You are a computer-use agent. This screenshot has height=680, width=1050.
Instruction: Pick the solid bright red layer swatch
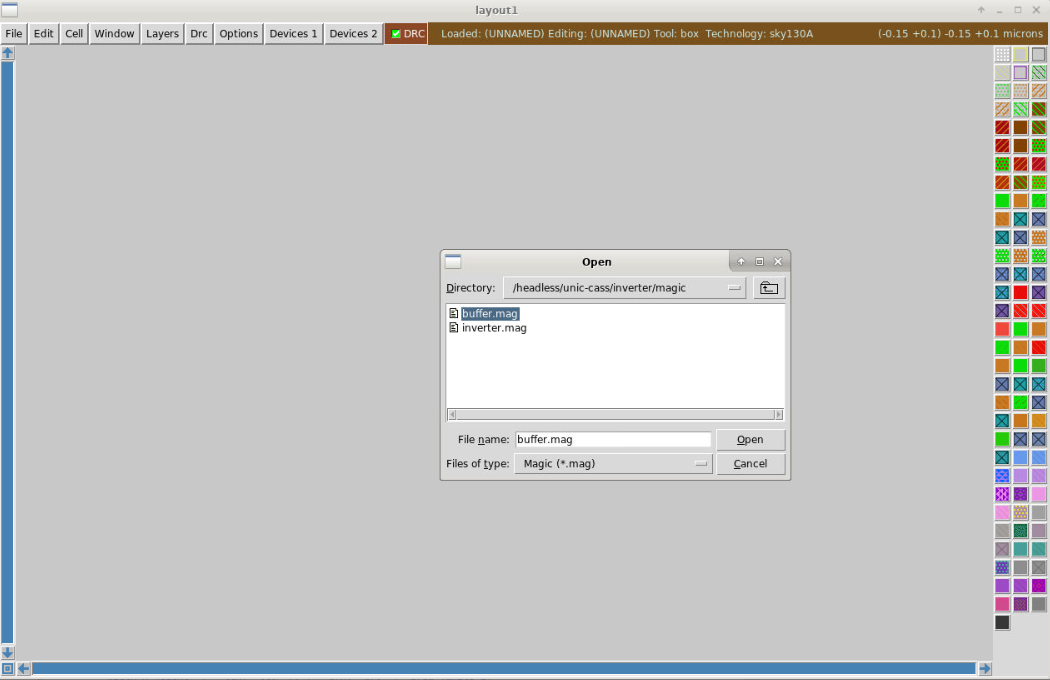tap(1021, 292)
